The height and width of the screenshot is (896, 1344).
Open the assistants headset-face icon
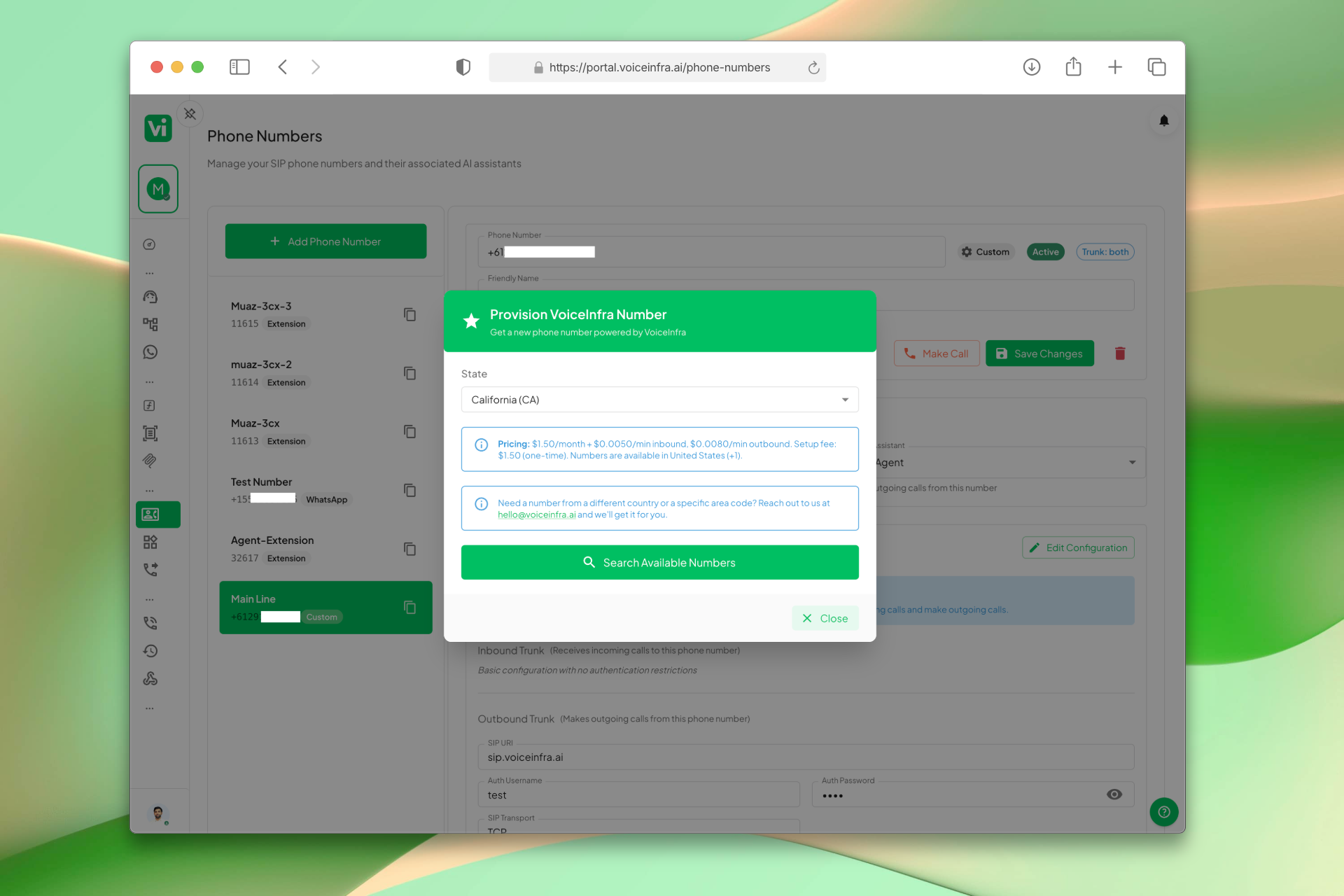click(x=150, y=297)
